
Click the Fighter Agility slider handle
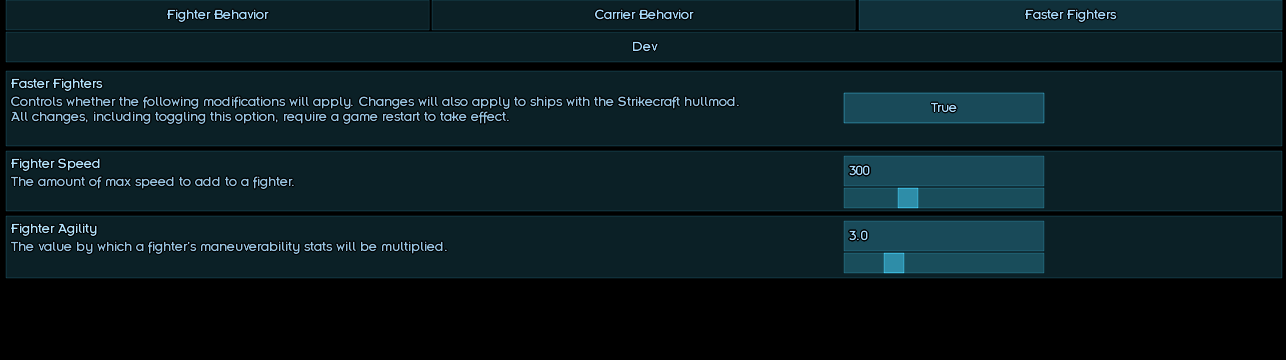point(894,263)
